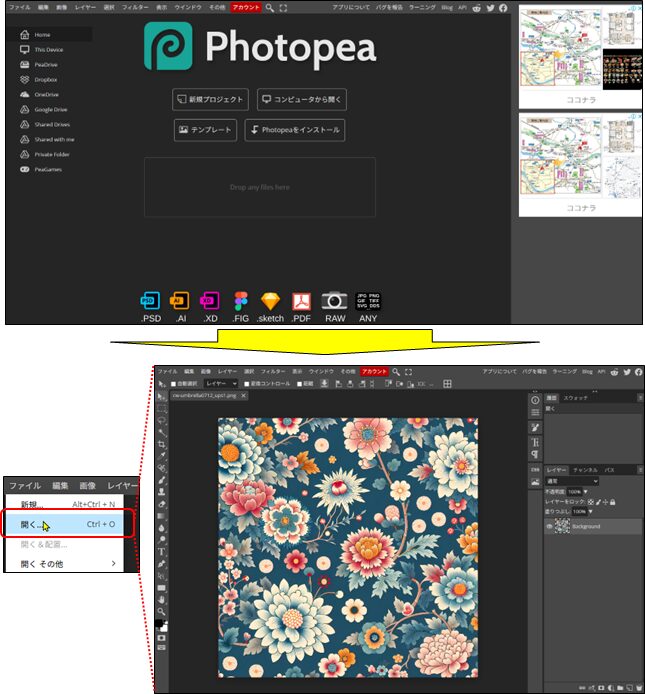
Task: Click the Reddit icon on the home screen
Action: point(476,8)
